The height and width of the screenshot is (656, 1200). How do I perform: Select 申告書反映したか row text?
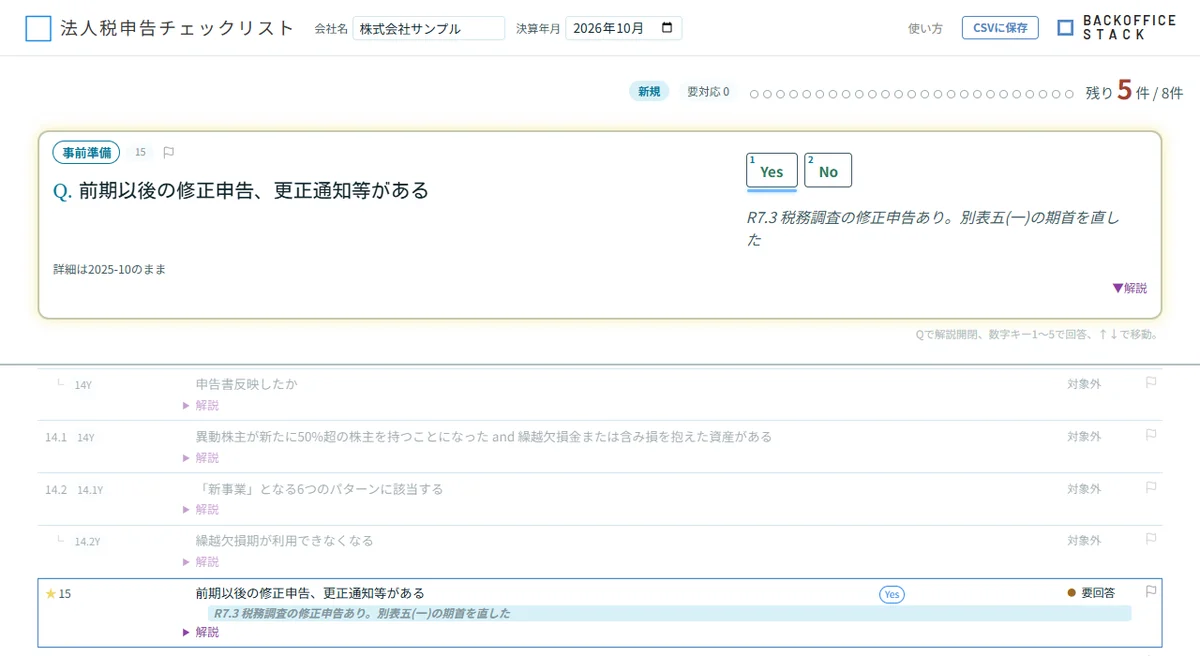click(247, 384)
